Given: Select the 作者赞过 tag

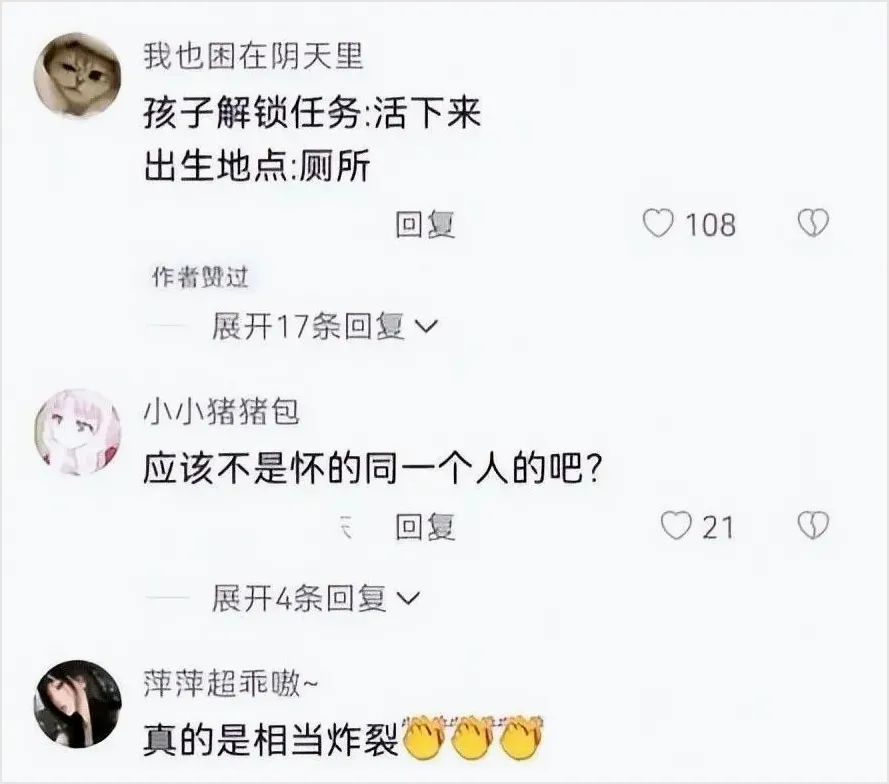Looking at the screenshot, I should pos(200,277).
